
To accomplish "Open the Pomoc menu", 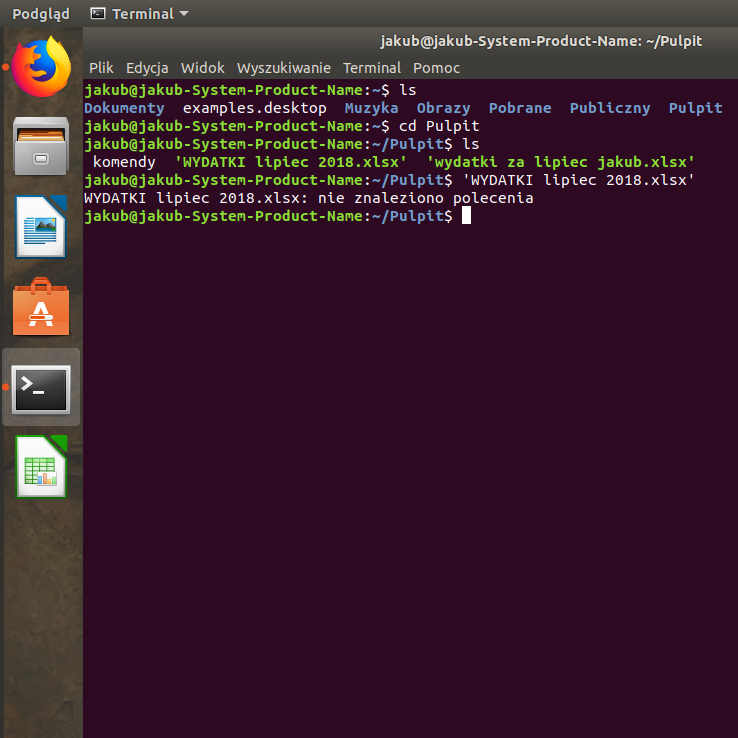I will [x=436, y=68].
